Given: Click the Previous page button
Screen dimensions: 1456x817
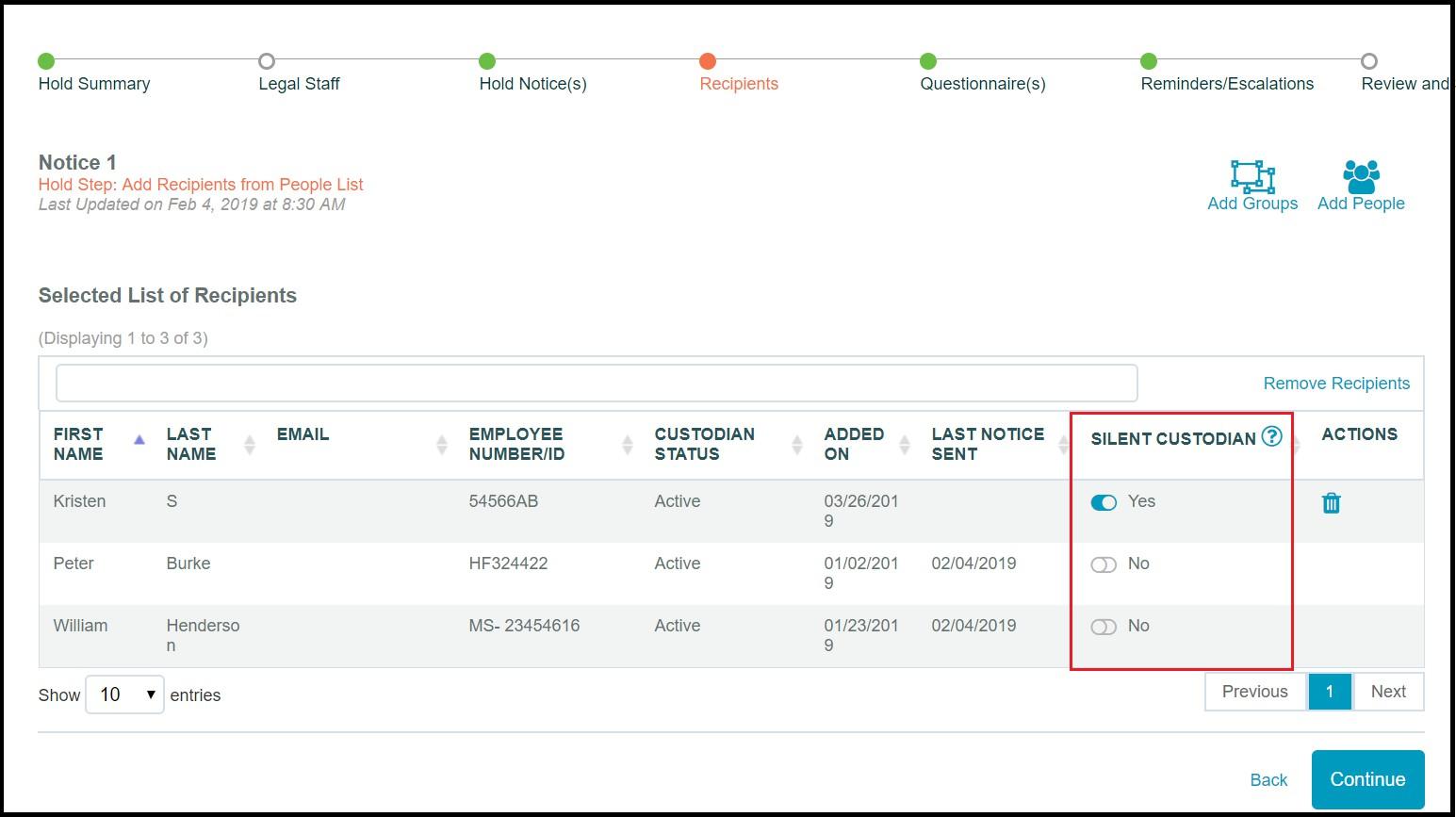Looking at the screenshot, I should (1255, 692).
